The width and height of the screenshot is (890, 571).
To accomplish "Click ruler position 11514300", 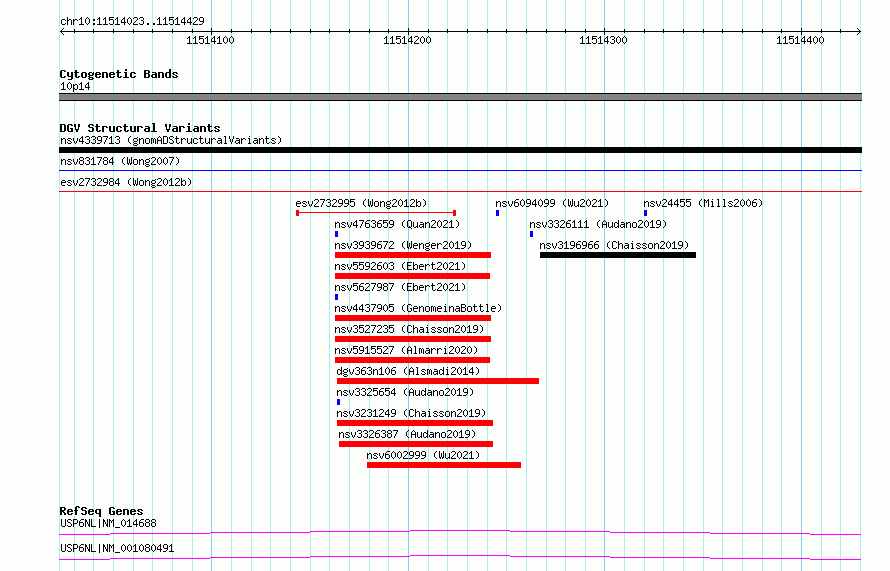I will (603, 40).
